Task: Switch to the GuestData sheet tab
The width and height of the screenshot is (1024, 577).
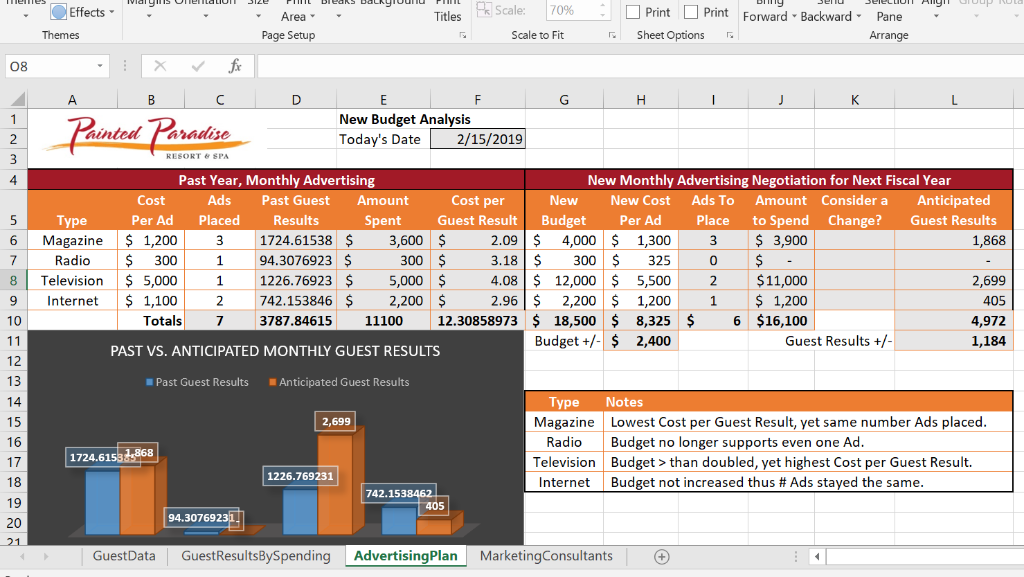Action: [x=124, y=557]
